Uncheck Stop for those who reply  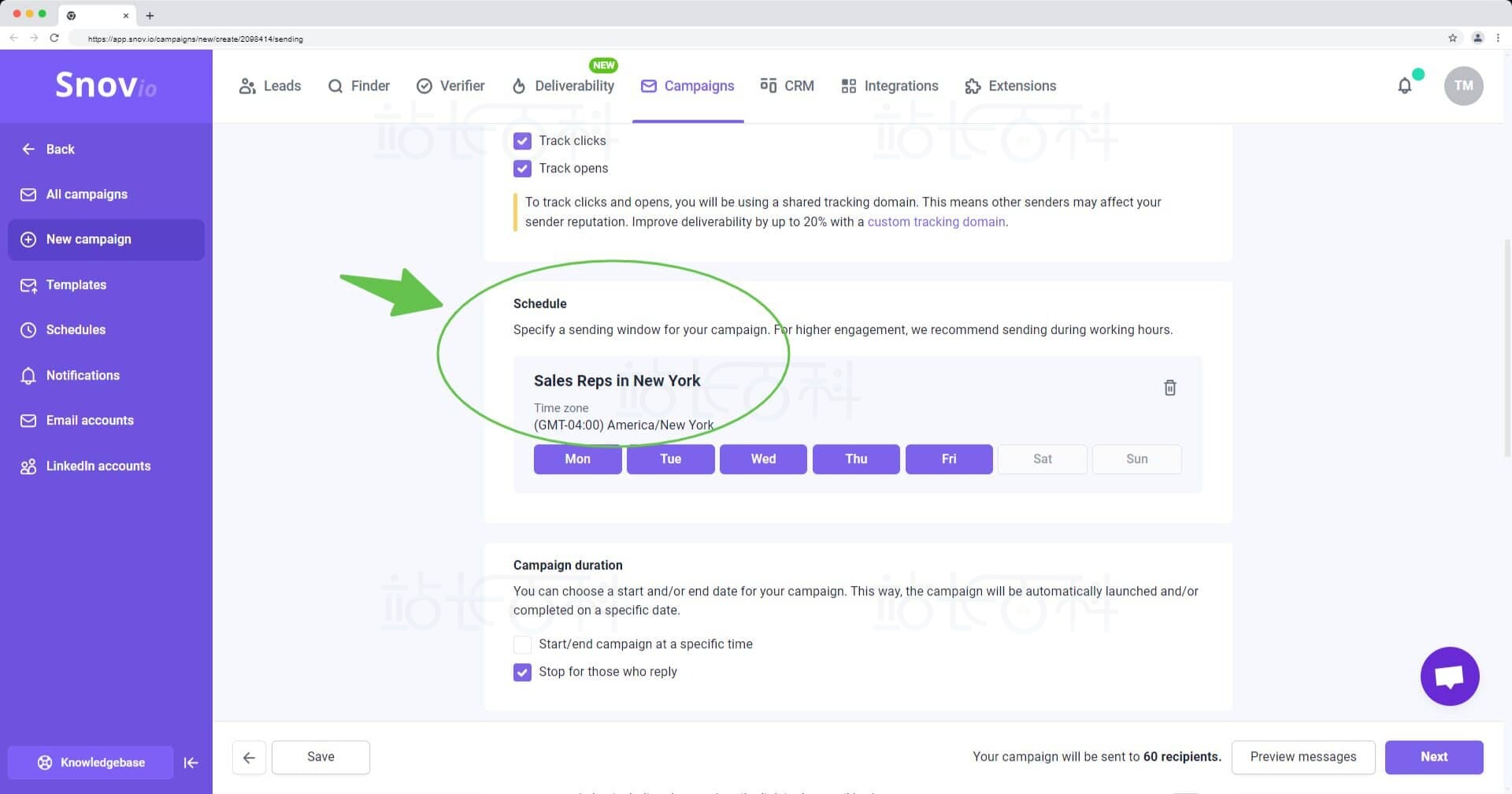[522, 673]
